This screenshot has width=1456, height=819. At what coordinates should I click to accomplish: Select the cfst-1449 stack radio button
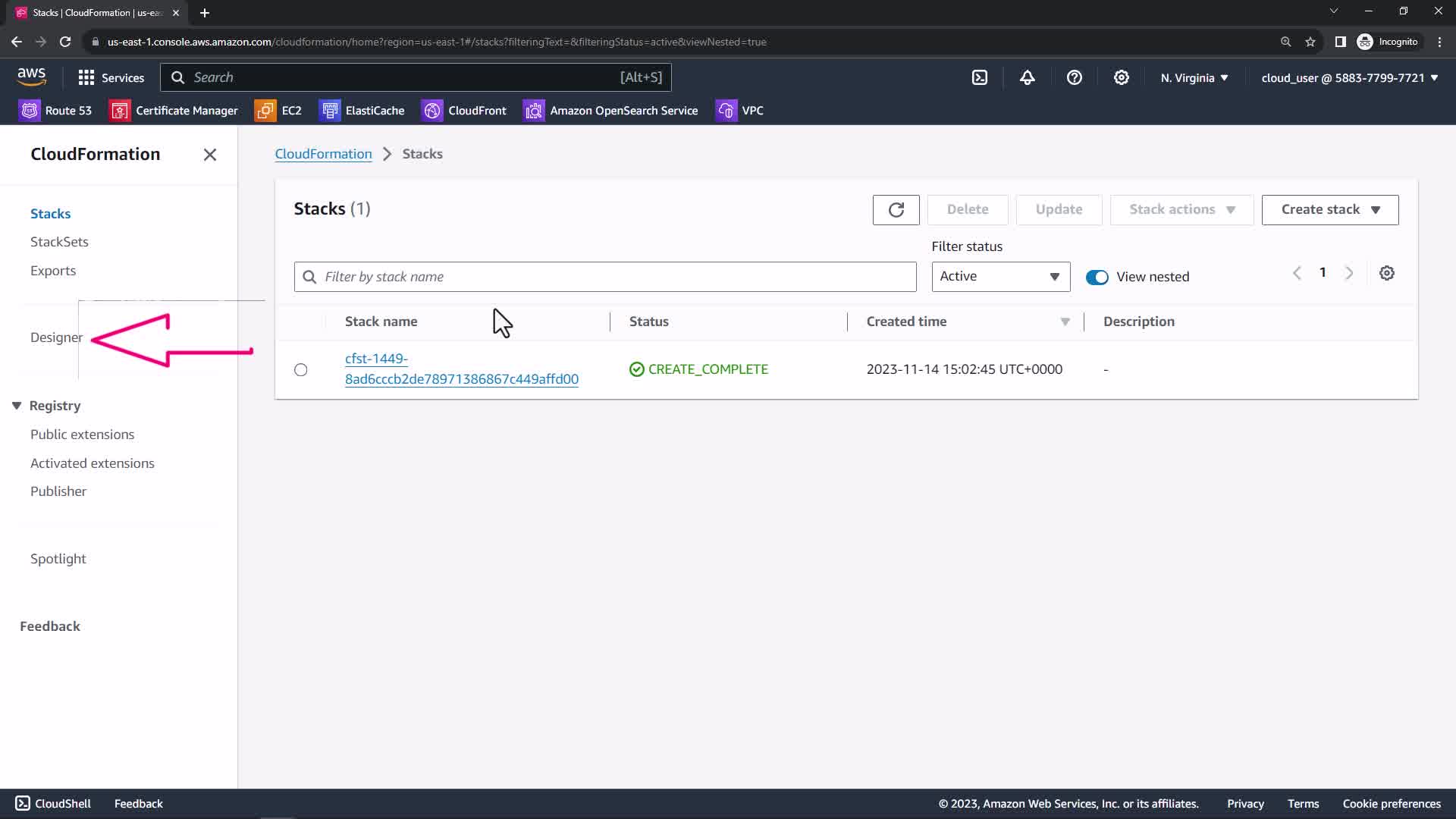click(301, 370)
